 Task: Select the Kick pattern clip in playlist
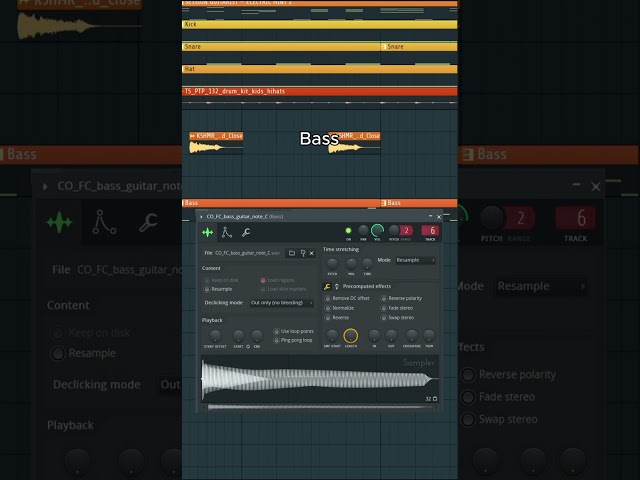tap(320, 24)
